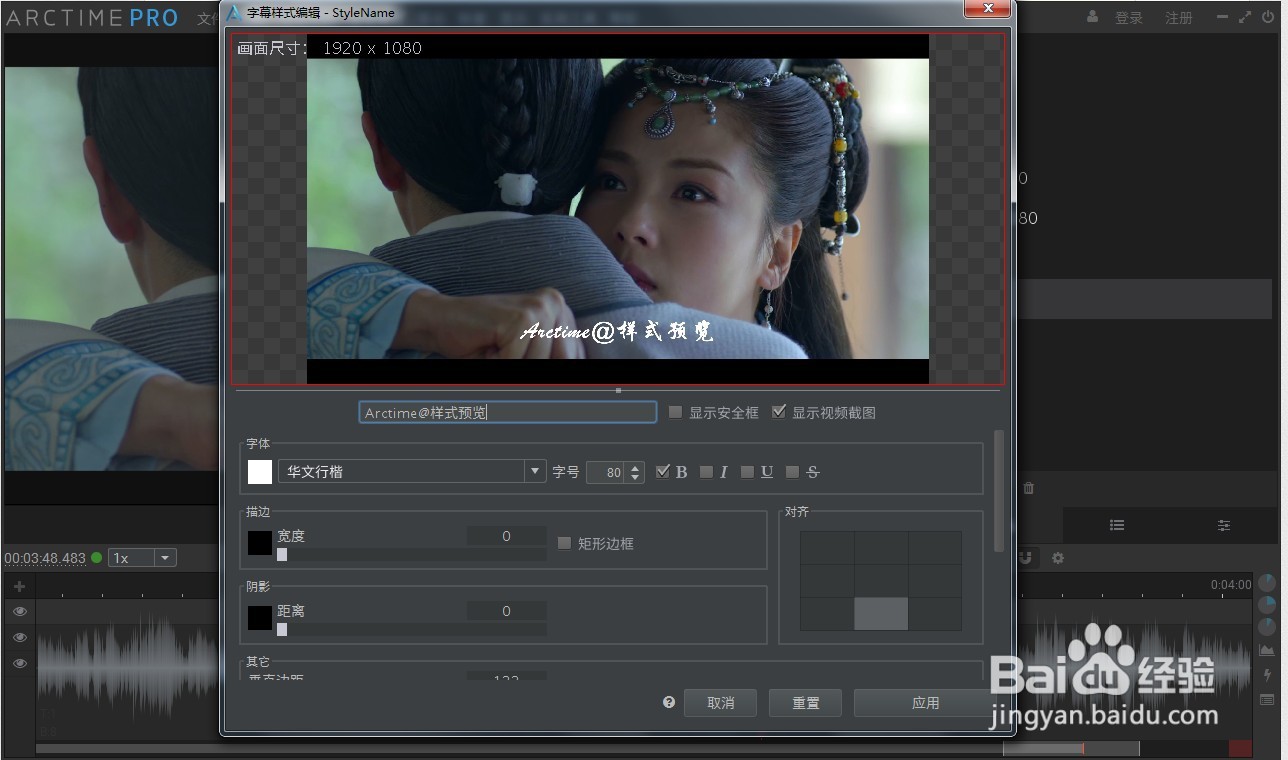This screenshot has width=1288, height=760.
Task: Click the style preview video thumbnail
Action: [618, 209]
